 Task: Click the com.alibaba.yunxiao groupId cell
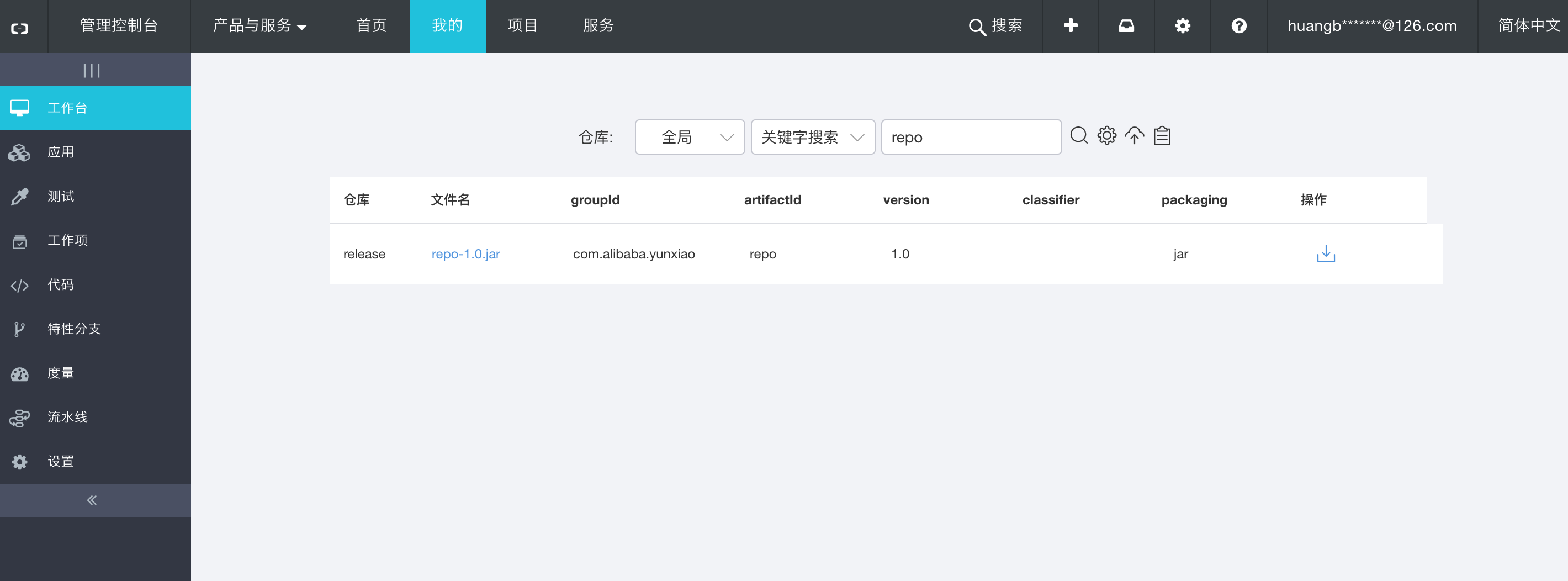(634, 254)
